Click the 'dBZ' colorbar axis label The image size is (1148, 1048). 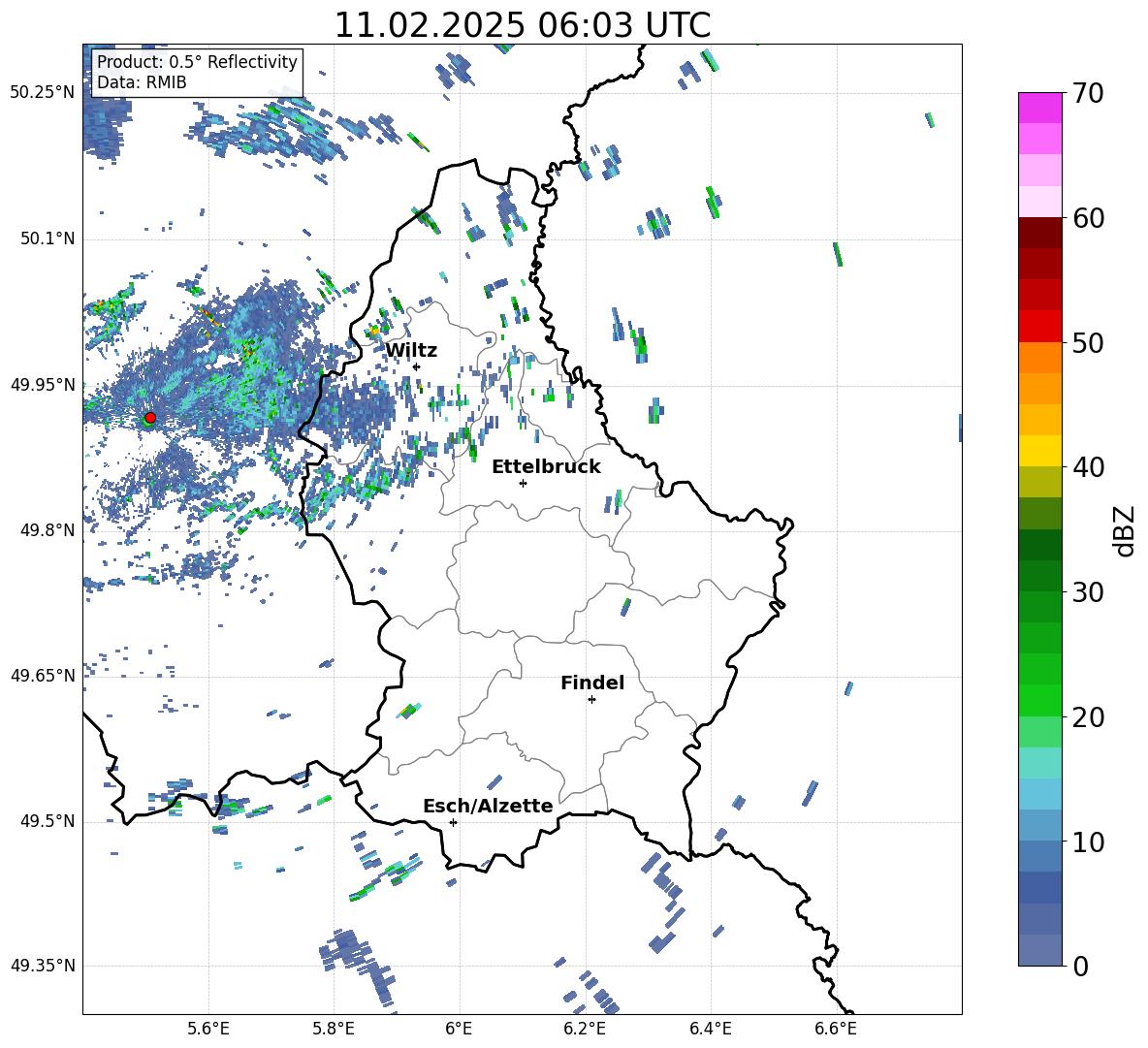coord(1126,530)
